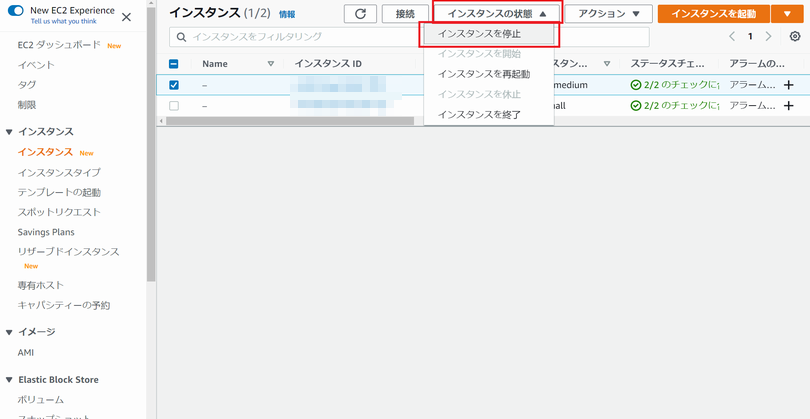Open Savings Plans in sidebar
Viewport: 810px width, 419px height.
(x=46, y=232)
